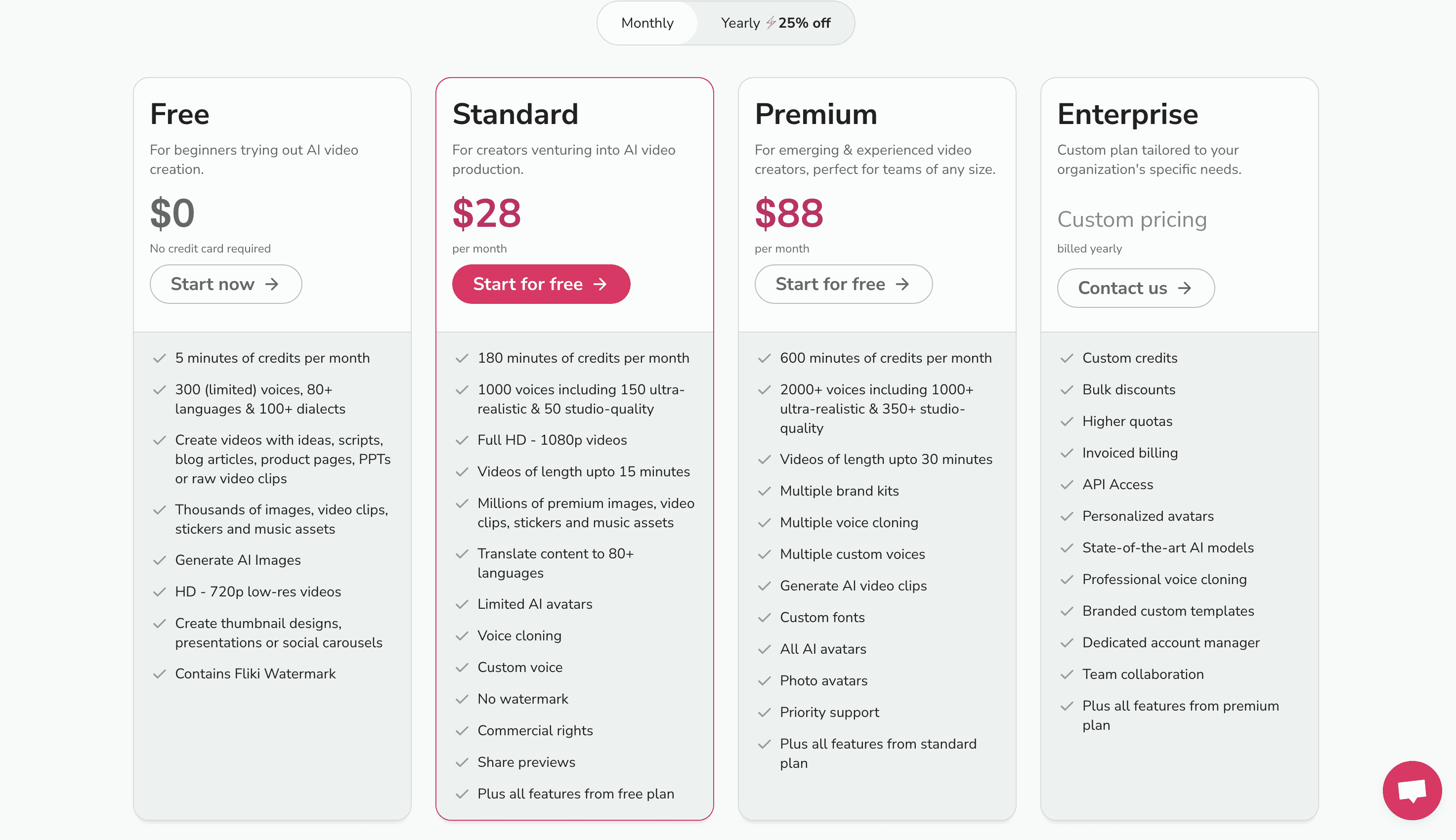Click checkmark beside API Access
1456x840 pixels.
click(1067, 485)
